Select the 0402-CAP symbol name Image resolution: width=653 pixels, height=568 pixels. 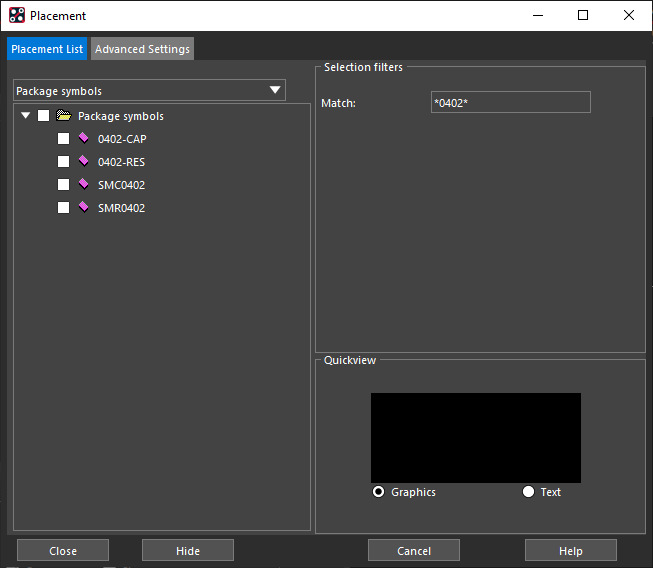(x=122, y=139)
